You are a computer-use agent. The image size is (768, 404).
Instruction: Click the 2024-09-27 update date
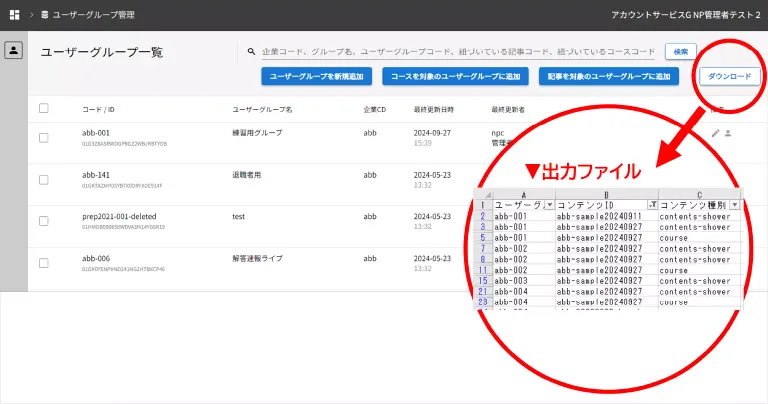tap(432, 133)
